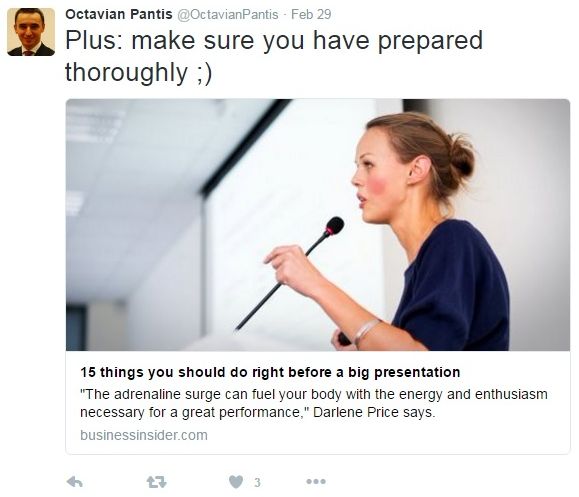579x497 pixels.
Task: Click the silver bracelet in the photo
Action: (x=366, y=331)
